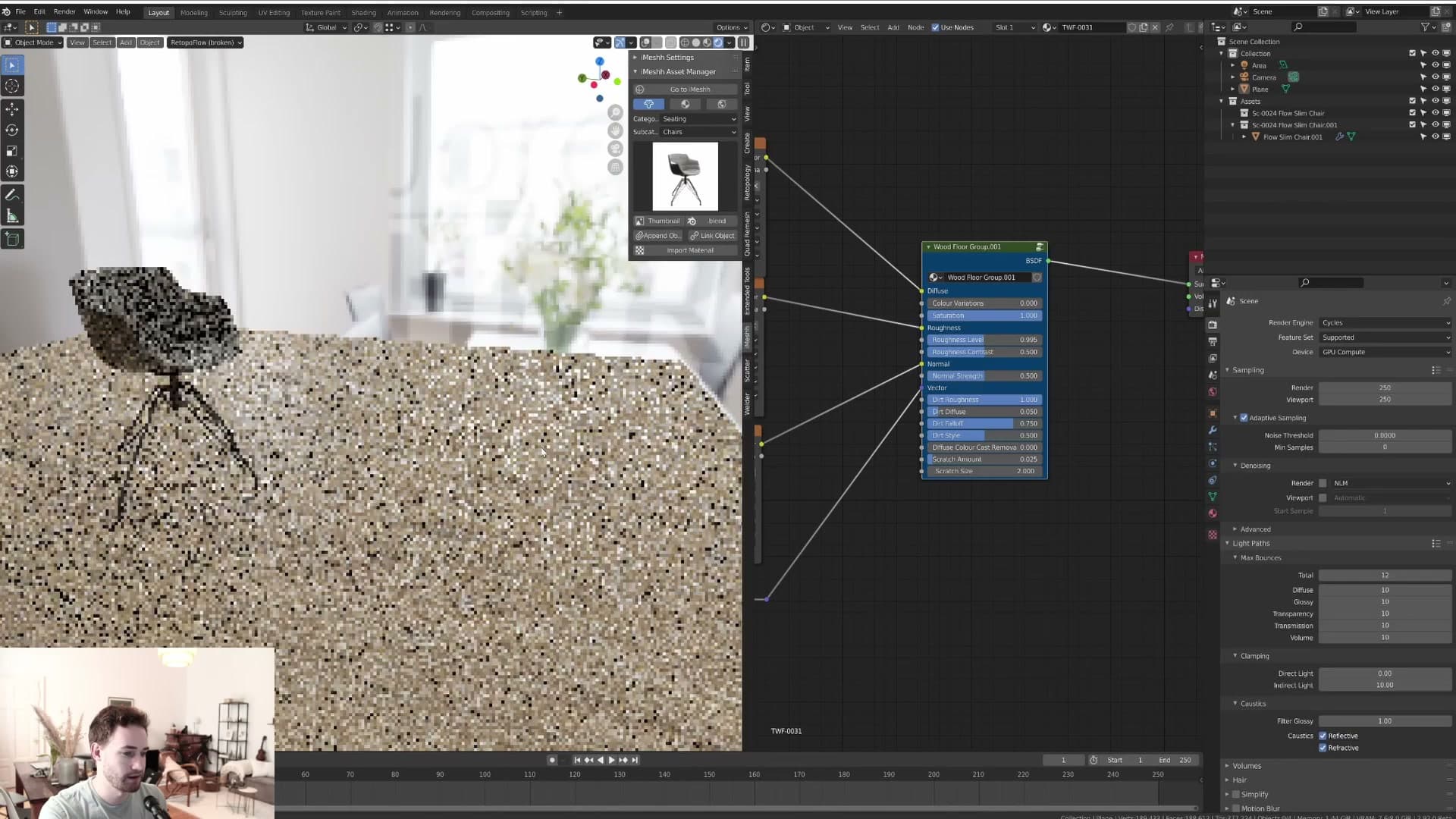Select rendered viewport shading mode

click(x=718, y=42)
